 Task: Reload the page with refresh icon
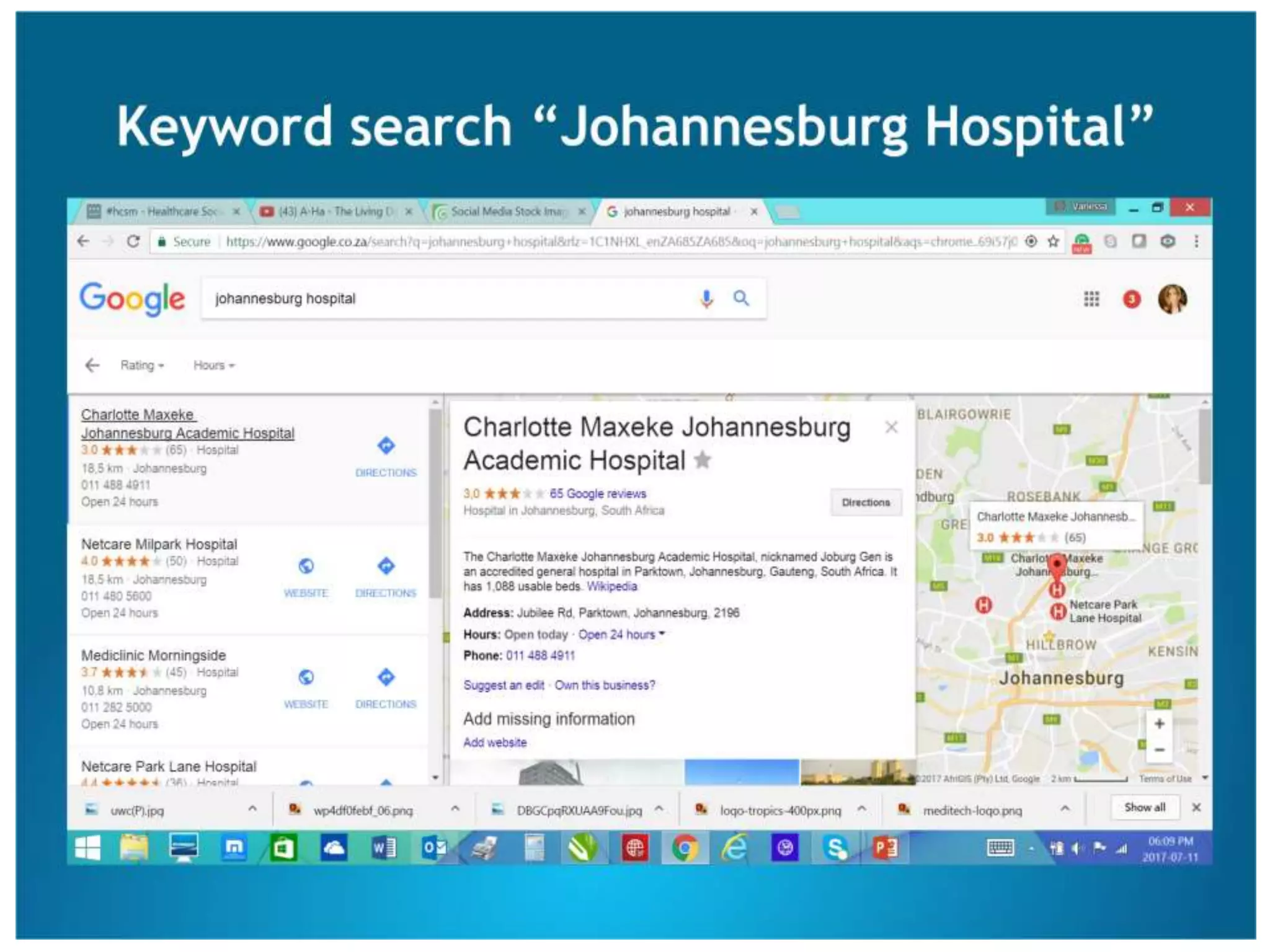coord(133,241)
